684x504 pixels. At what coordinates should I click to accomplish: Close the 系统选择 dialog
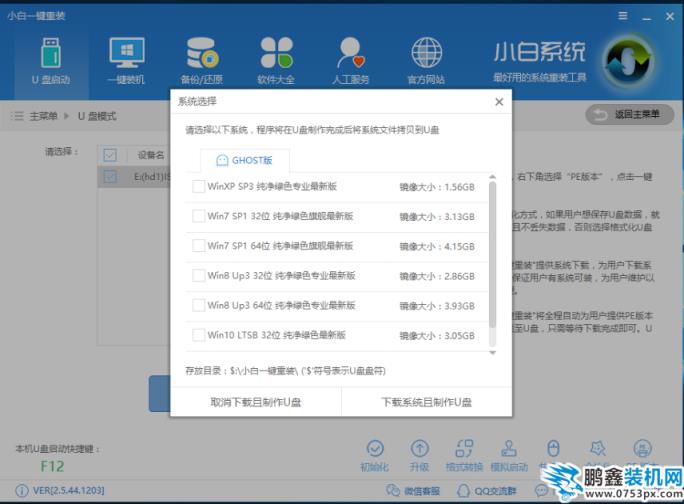[x=499, y=102]
